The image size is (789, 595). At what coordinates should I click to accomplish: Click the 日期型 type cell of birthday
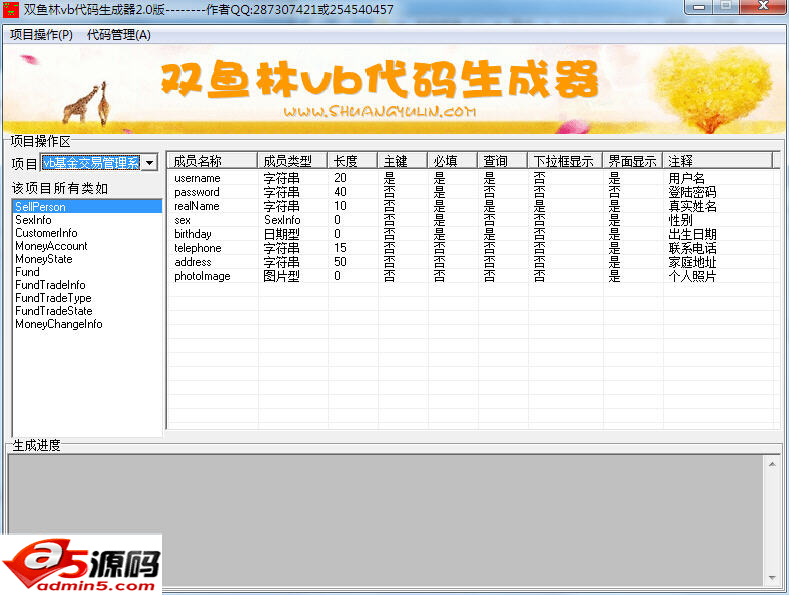click(281, 234)
